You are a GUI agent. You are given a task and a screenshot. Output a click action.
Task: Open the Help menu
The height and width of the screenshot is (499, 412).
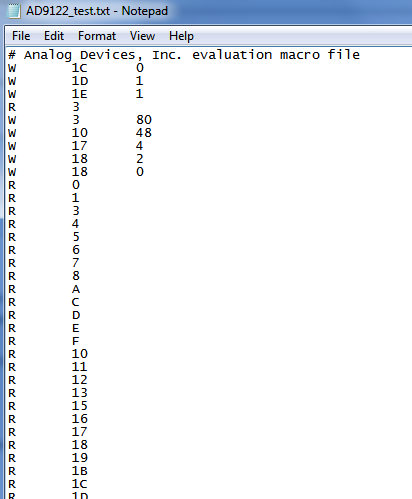[x=181, y=36]
